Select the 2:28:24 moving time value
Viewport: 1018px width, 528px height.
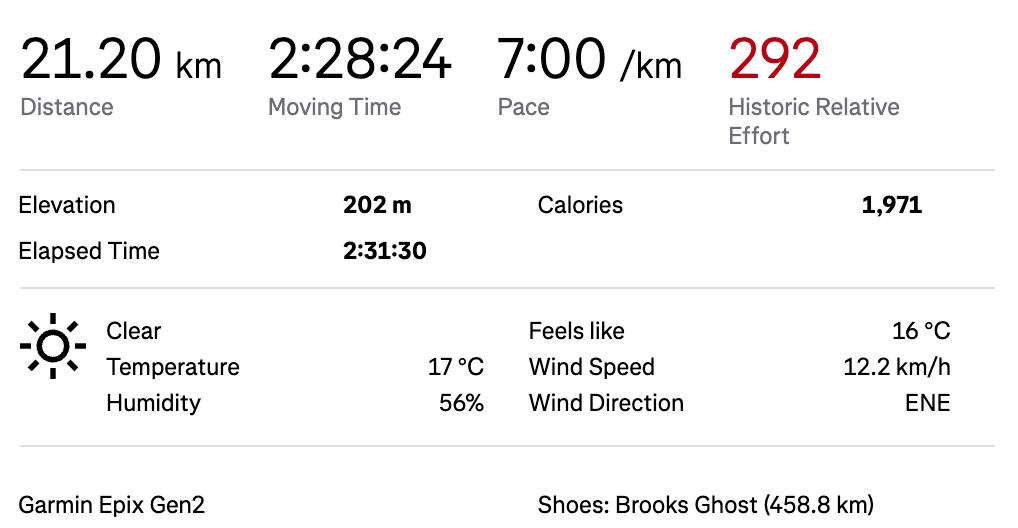tap(360, 60)
